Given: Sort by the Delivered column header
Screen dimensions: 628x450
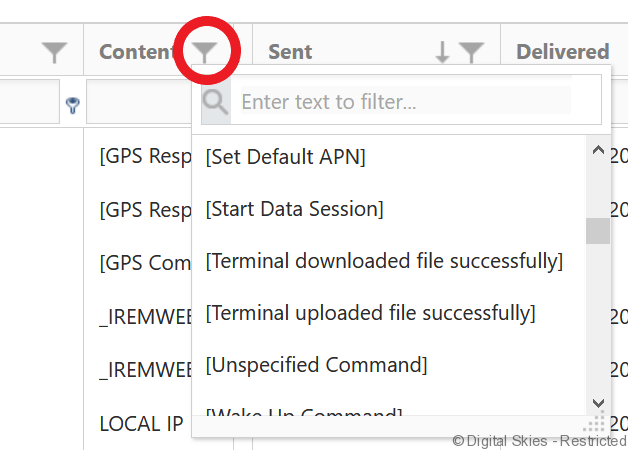Looking at the screenshot, I should click(x=562, y=52).
